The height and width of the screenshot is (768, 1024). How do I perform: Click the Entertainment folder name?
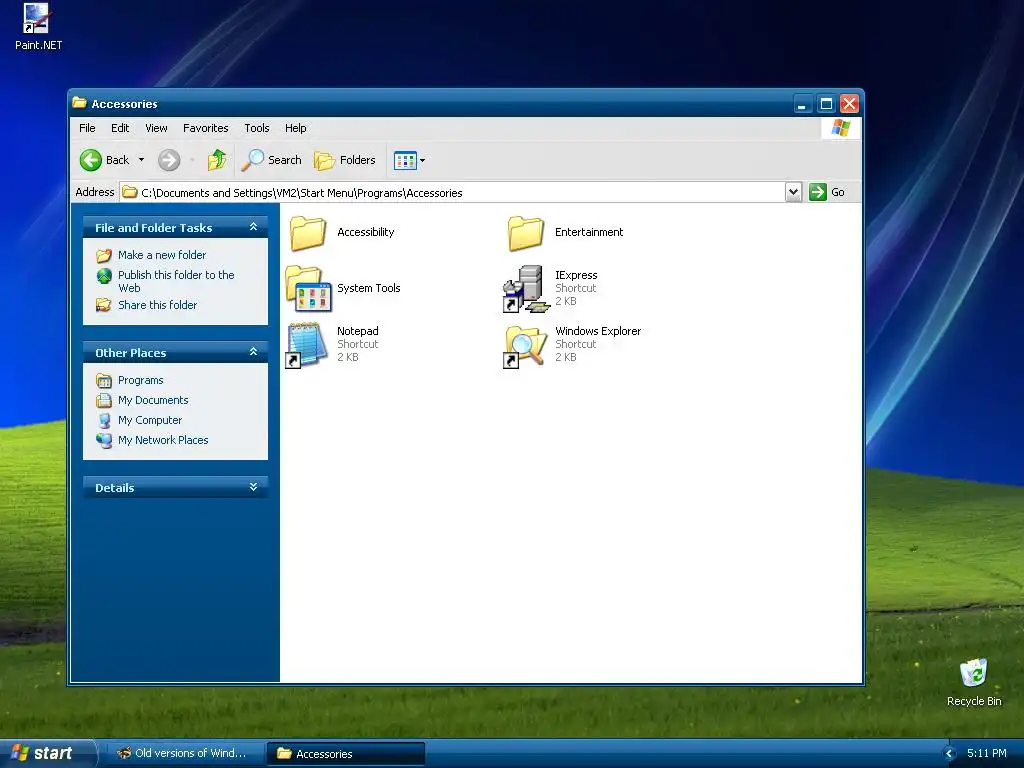tap(589, 232)
